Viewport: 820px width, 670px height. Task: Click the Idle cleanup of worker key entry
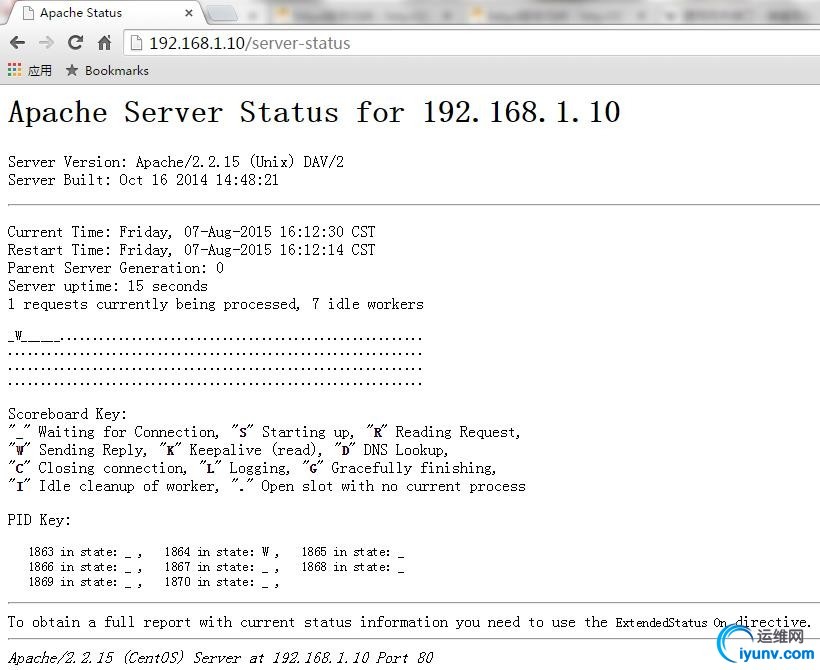click(x=113, y=486)
